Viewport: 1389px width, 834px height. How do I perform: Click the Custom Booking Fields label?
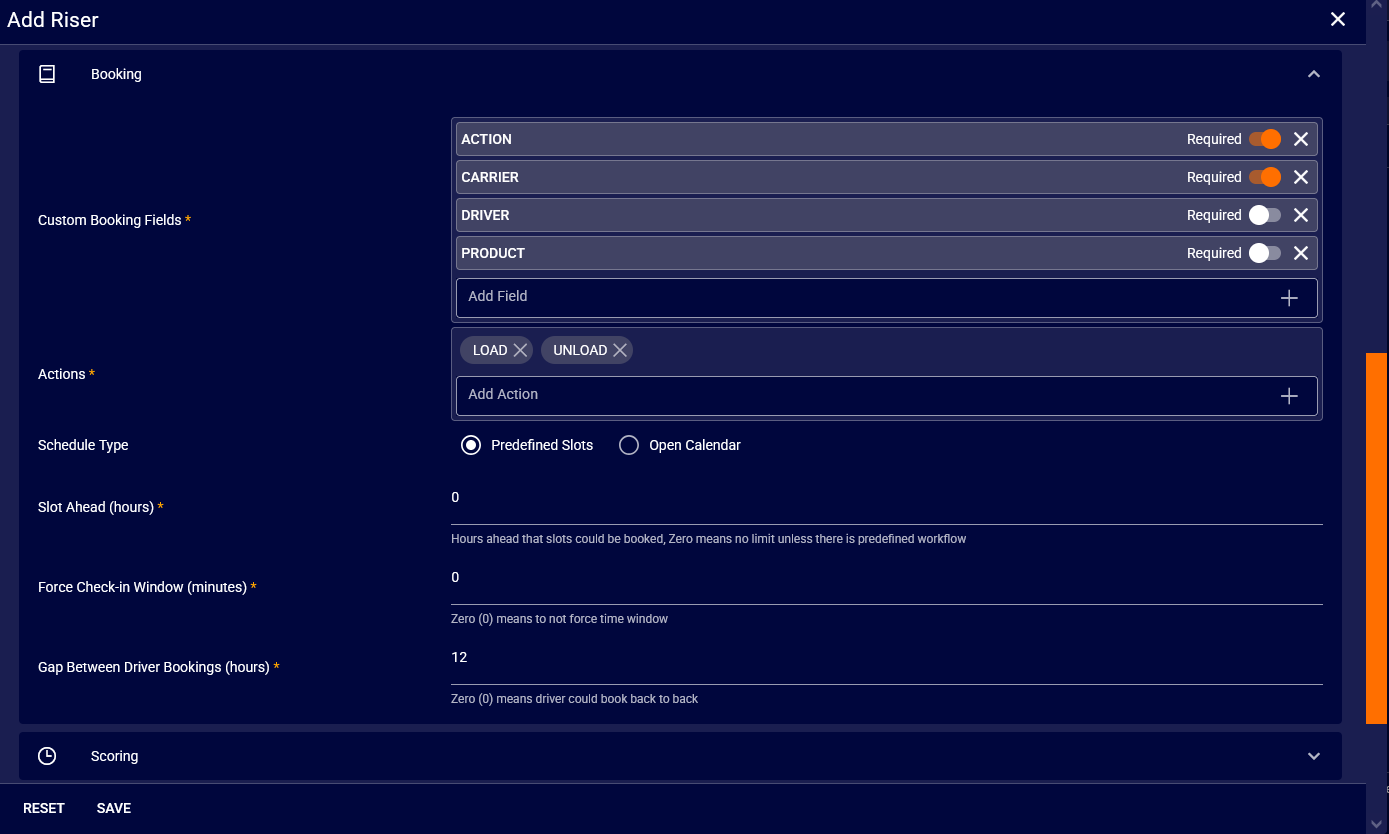point(110,220)
